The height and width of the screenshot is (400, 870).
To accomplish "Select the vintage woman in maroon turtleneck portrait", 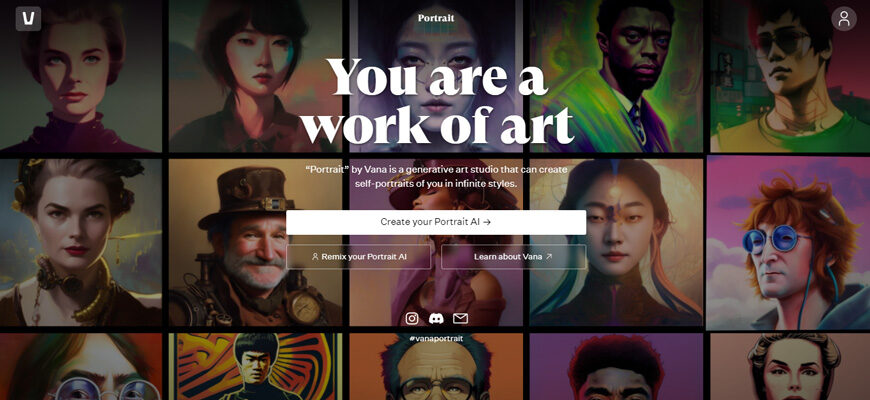I will click(x=81, y=76).
